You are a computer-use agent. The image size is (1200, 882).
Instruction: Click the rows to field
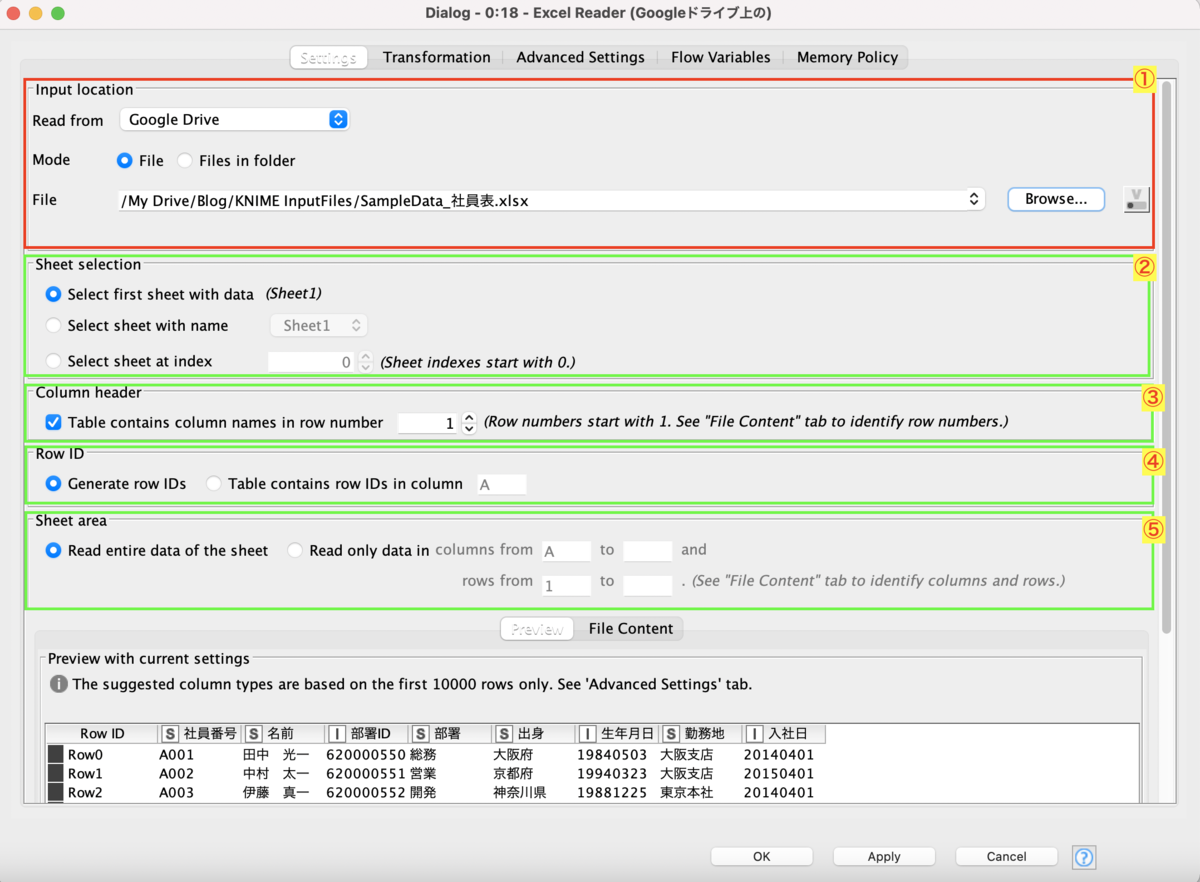pos(648,585)
